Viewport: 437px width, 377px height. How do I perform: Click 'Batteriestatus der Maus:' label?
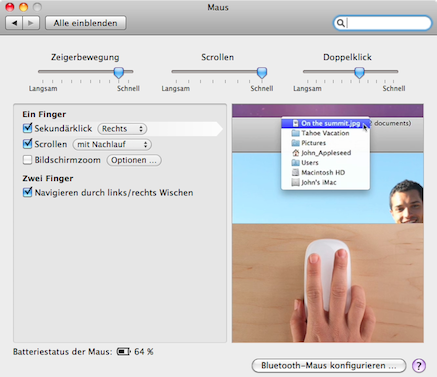(x=63, y=352)
